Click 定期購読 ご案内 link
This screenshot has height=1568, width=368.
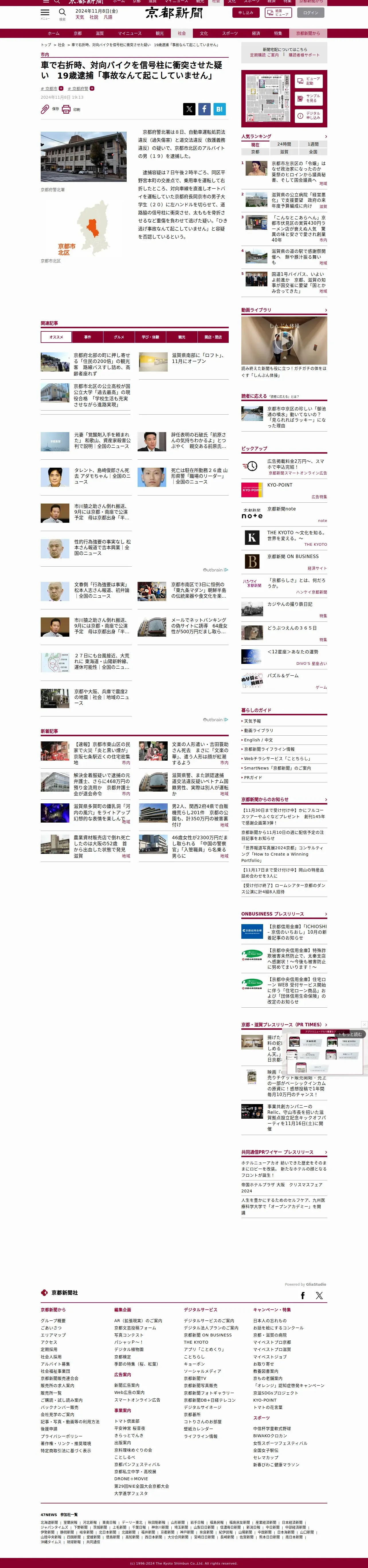point(265,55)
